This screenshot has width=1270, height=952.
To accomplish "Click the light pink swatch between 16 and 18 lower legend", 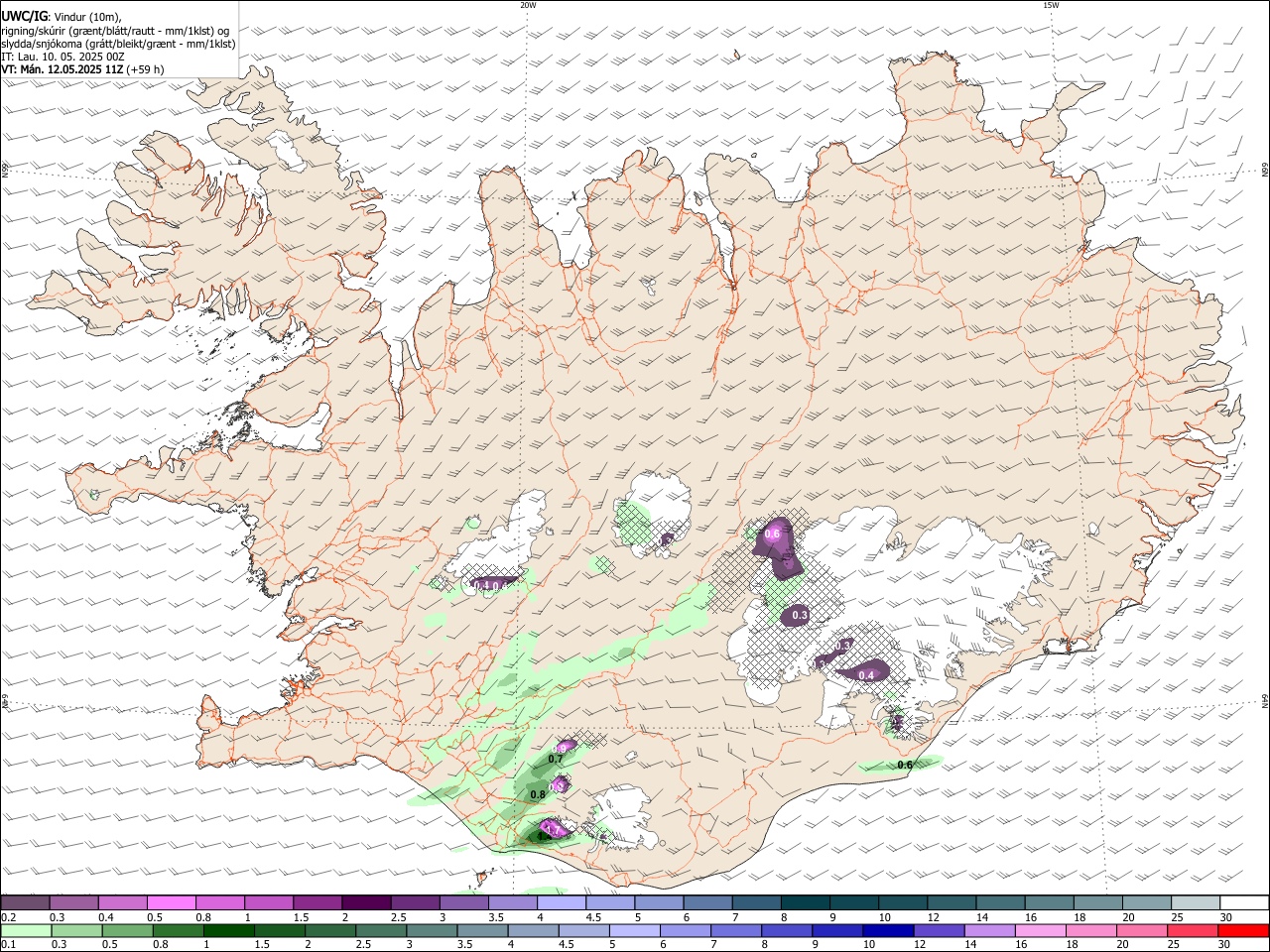I will tap(1041, 930).
